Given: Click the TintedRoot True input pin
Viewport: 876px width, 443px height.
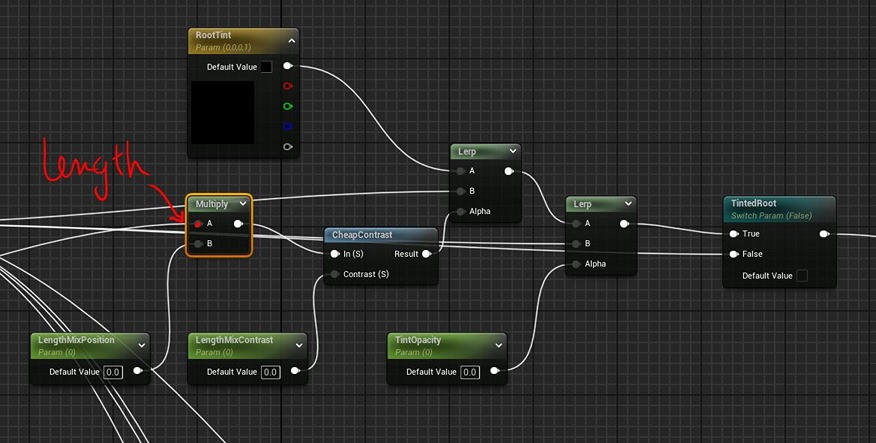Looking at the screenshot, I should tap(734, 234).
